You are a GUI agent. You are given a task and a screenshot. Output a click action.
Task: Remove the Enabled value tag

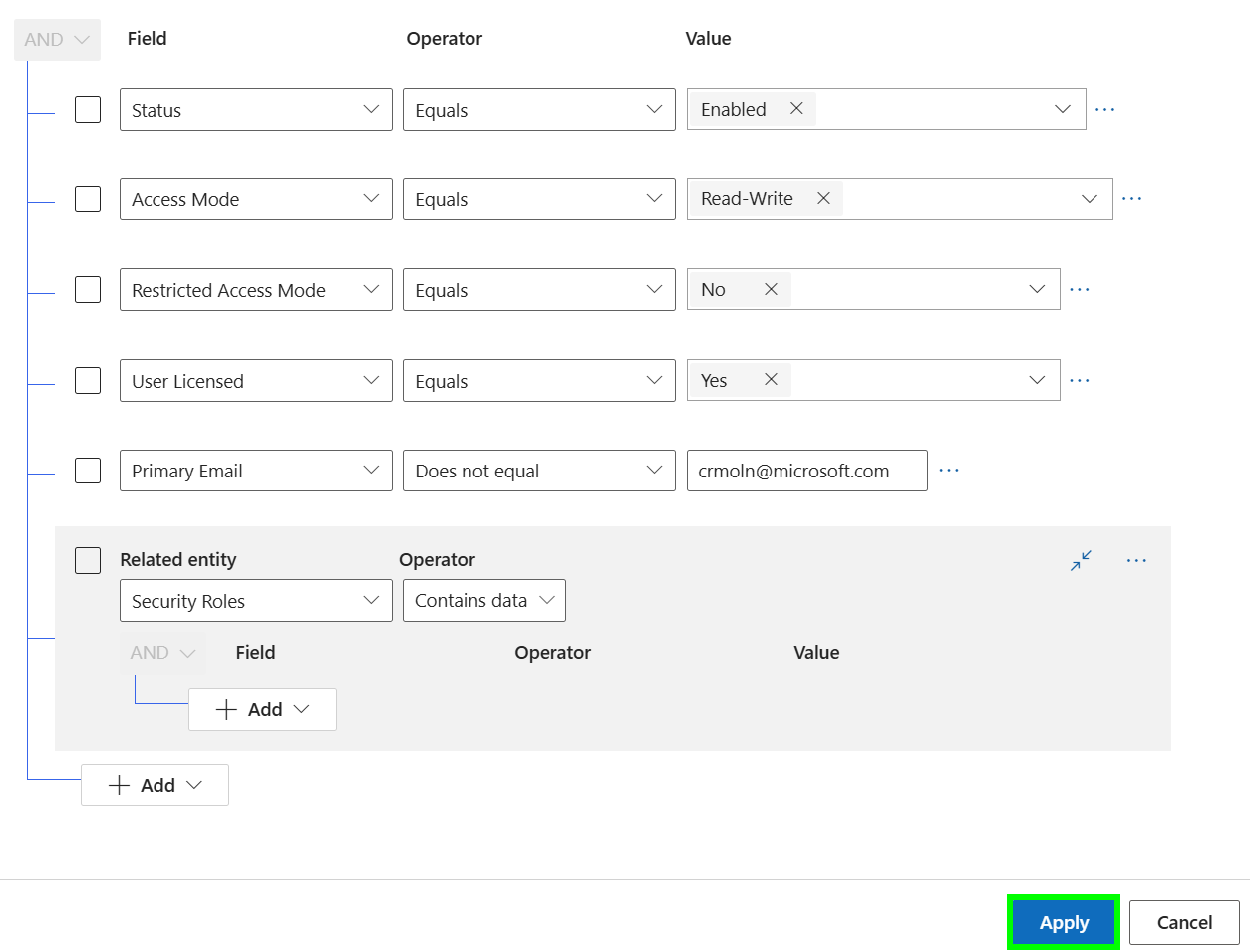point(796,109)
